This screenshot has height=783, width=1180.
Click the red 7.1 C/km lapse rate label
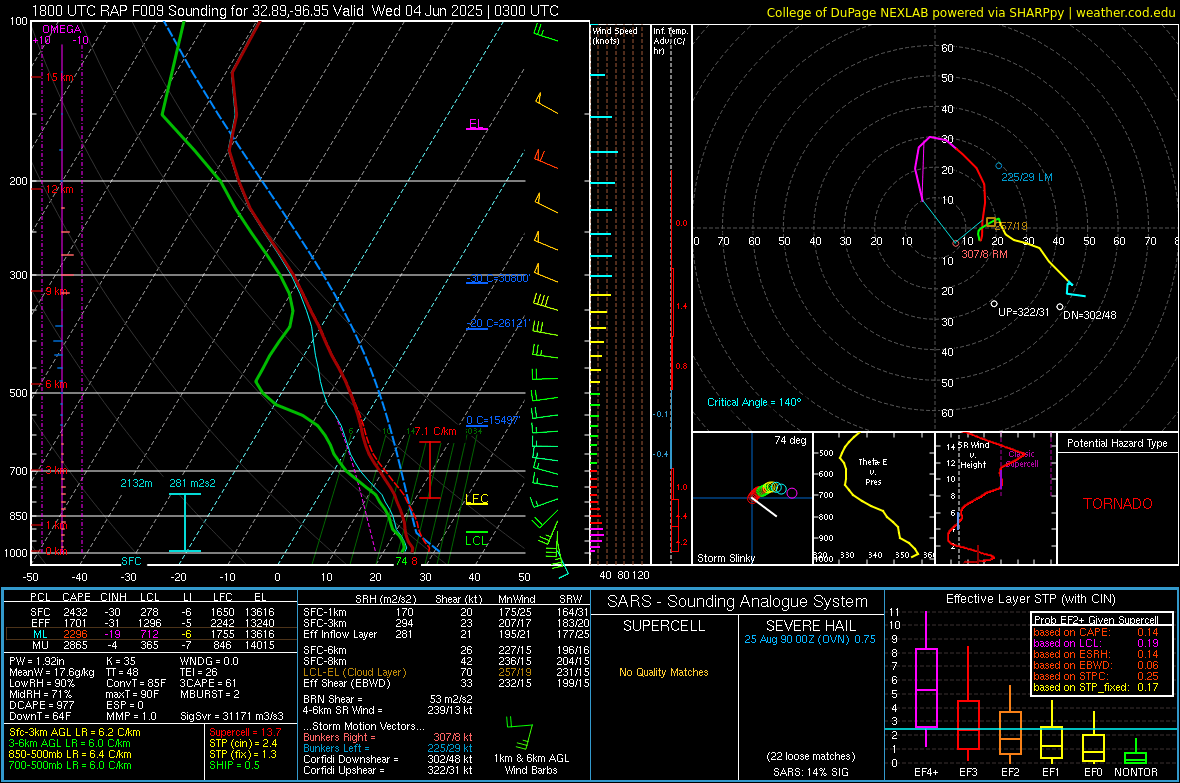[x=434, y=431]
